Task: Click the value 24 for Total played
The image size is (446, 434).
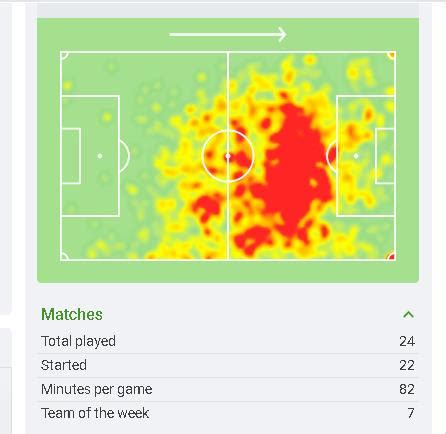Action: click(x=407, y=341)
